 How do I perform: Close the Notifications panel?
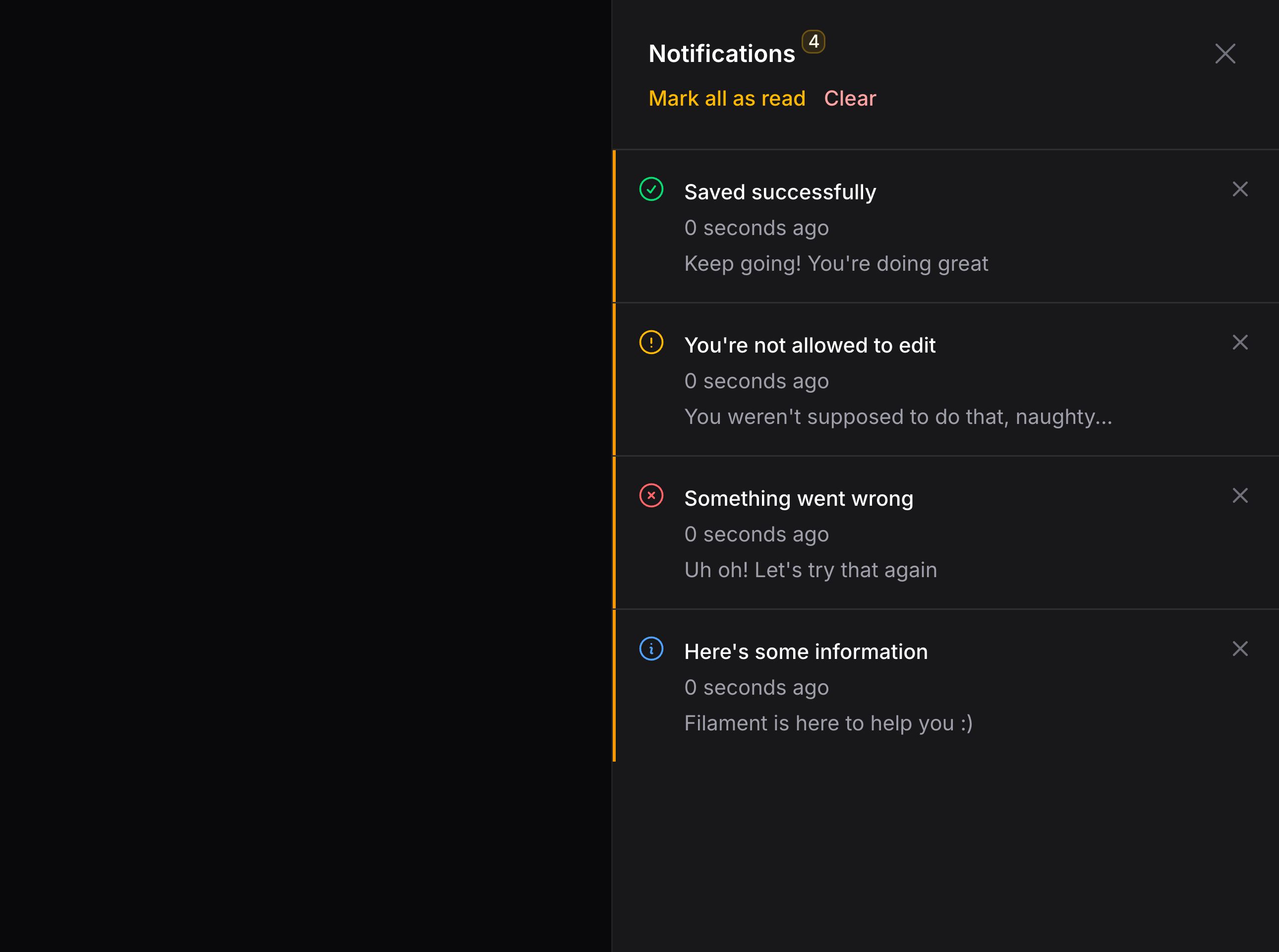click(x=1225, y=54)
